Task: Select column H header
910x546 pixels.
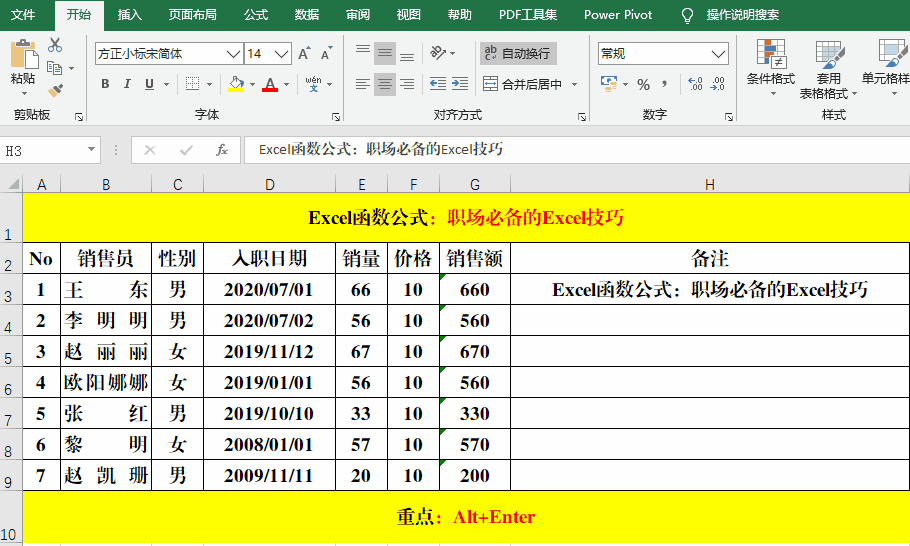Action: [710, 185]
